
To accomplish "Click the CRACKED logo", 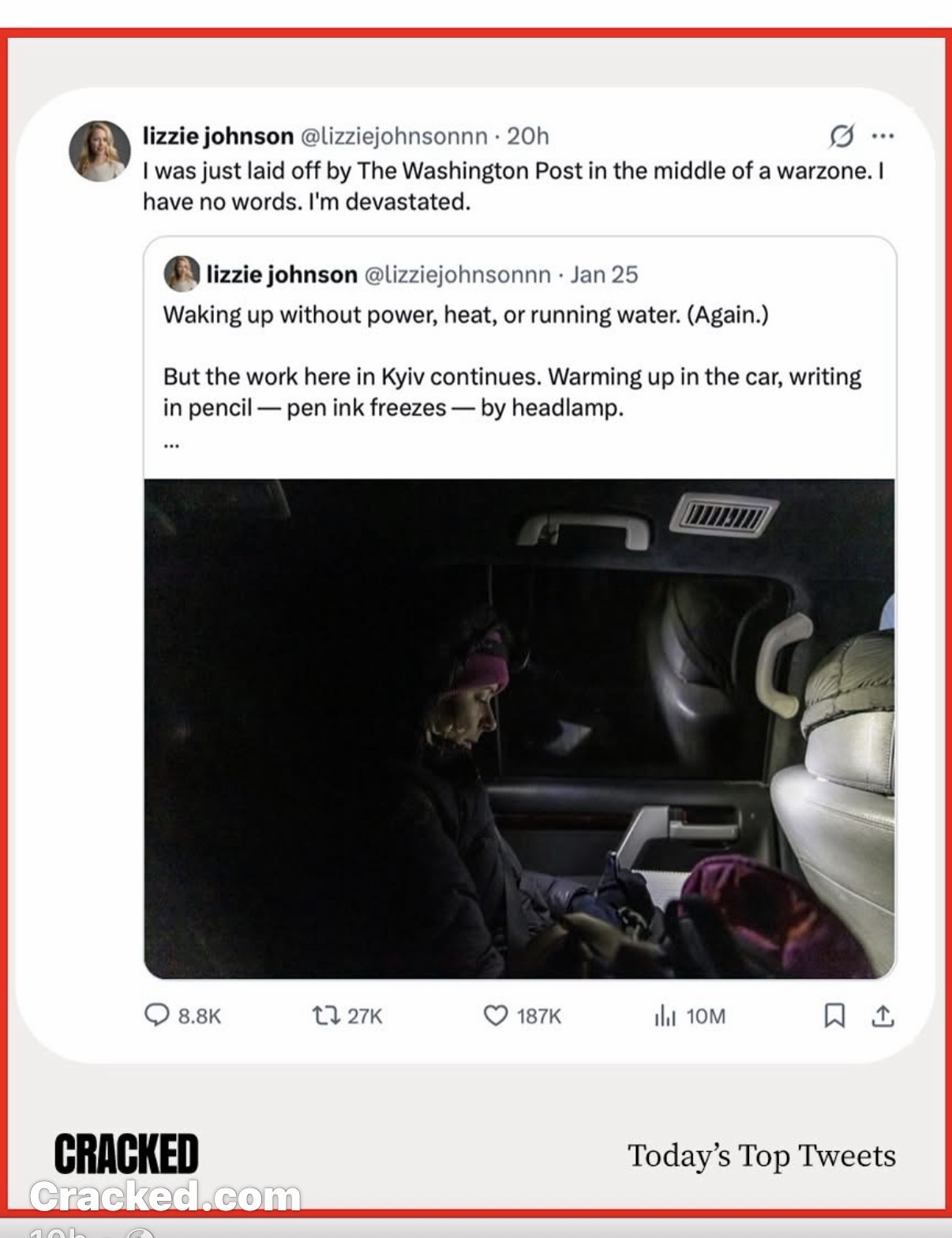I will click(126, 1154).
